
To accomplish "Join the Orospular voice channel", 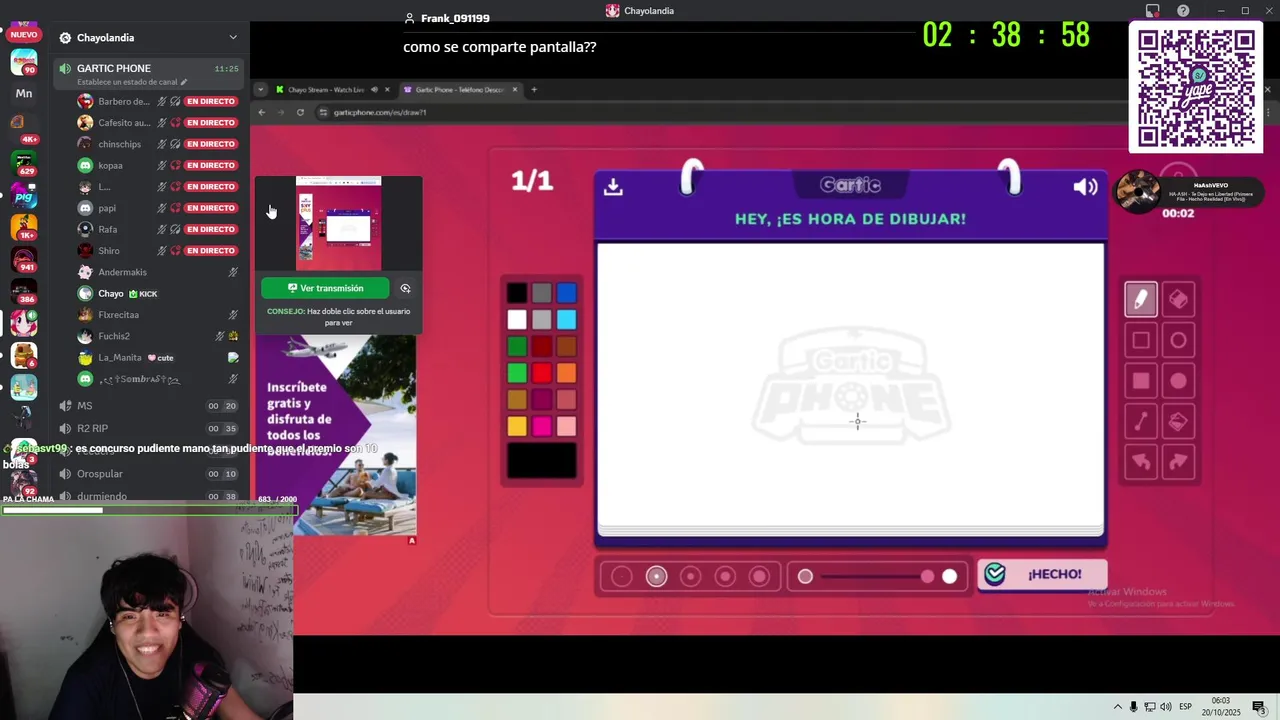I will (x=147, y=474).
